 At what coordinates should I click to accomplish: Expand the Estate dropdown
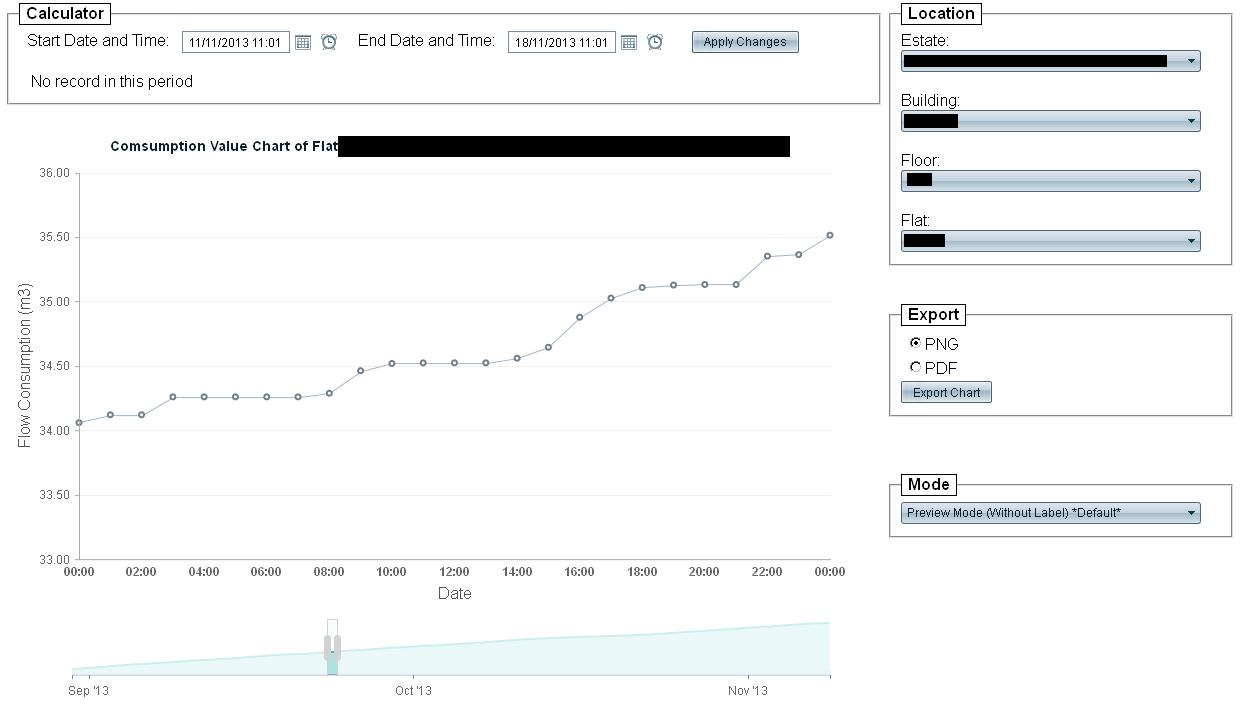(x=1191, y=61)
